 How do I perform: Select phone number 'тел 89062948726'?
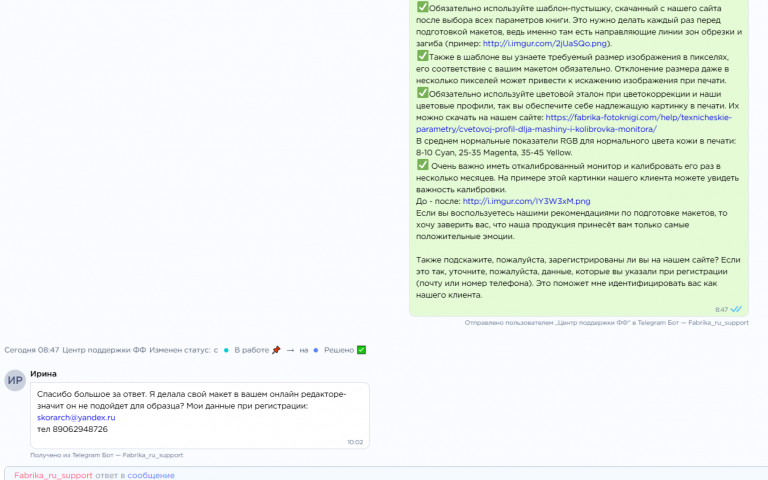click(72, 429)
